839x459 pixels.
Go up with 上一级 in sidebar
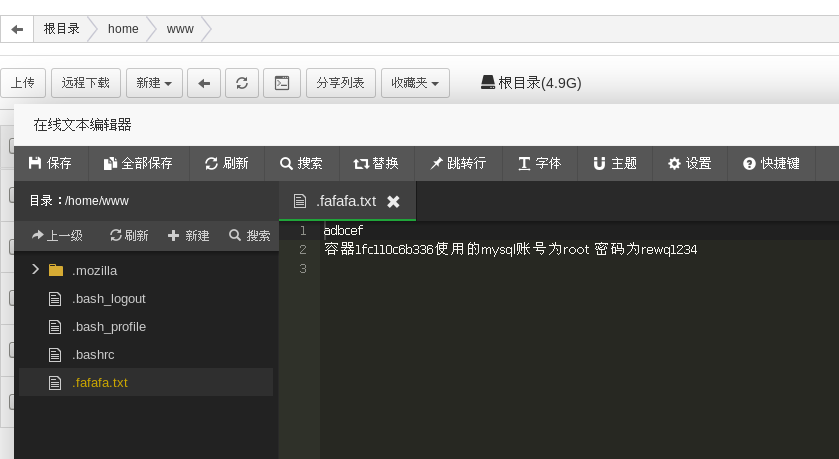click(x=57, y=235)
